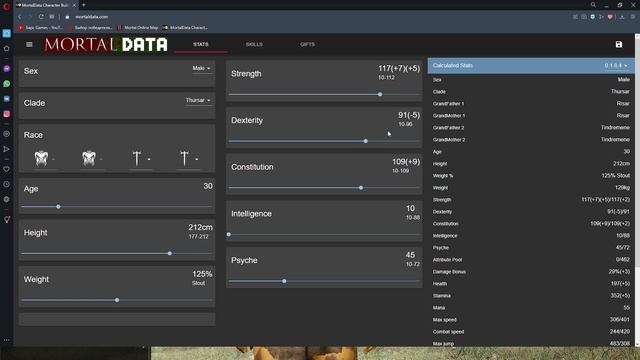Click the Intelligence slider handle
Viewport: 640px width, 360px height.
pos(229,235)
